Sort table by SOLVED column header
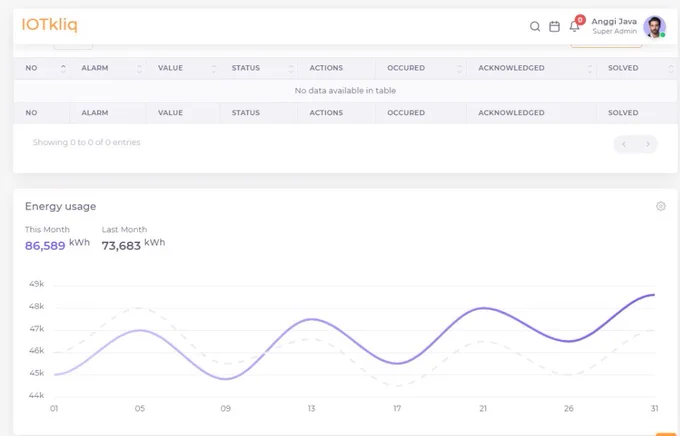Screen dimensions: 680x436 click(637, 68)
